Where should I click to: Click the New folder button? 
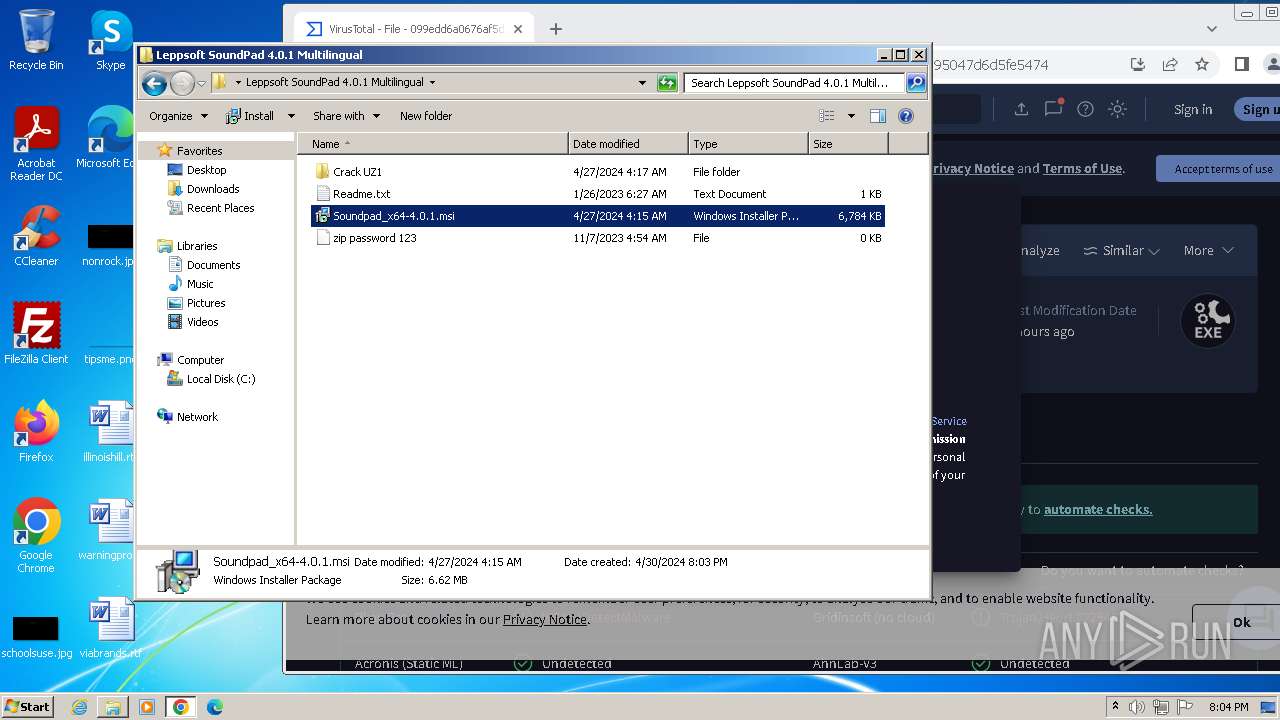pos(426,116)
